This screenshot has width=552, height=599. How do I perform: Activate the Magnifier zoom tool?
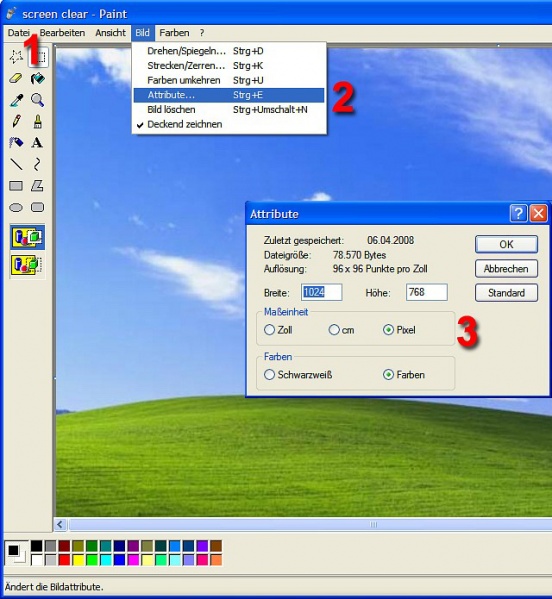(37, 100)
